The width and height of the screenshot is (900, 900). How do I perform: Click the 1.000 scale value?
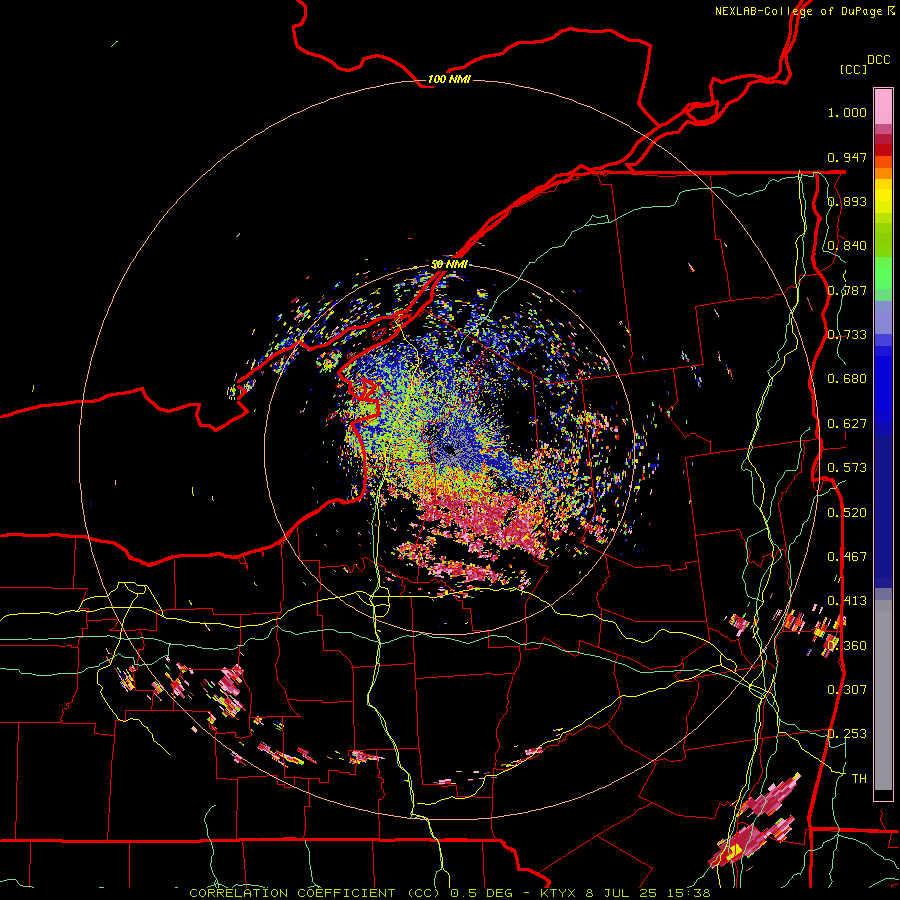[847, 112]
